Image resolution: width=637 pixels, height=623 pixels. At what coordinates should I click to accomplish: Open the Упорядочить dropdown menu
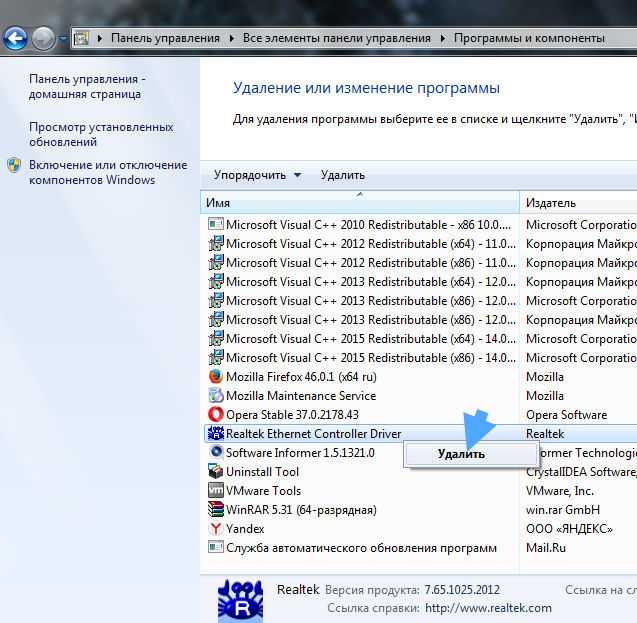point(257,175)
